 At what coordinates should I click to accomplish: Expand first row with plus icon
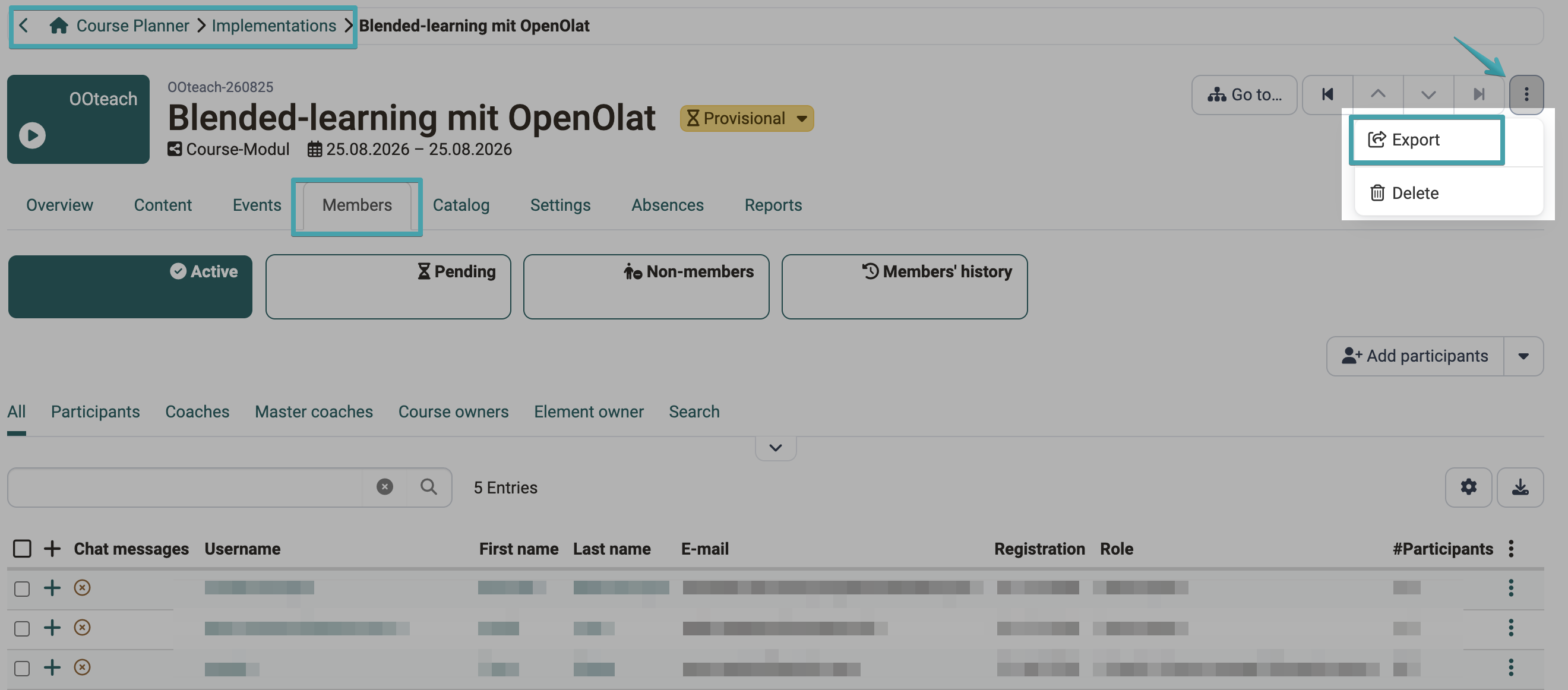[x=52, y=588]
